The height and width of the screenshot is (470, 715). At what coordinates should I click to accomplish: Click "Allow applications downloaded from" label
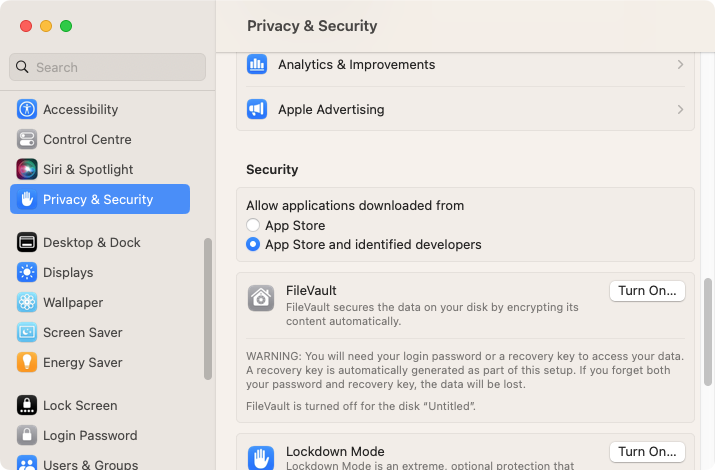pyautogui.click(x=355, y=206)
